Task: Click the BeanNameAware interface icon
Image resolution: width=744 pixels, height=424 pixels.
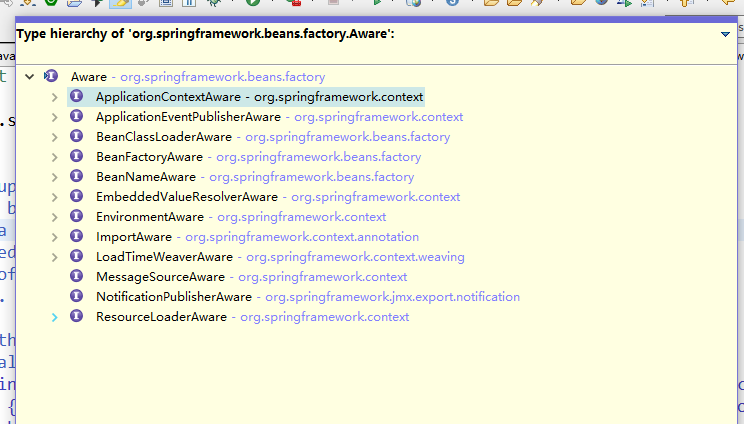Action: pyautogui.click(x=76, y=176)
